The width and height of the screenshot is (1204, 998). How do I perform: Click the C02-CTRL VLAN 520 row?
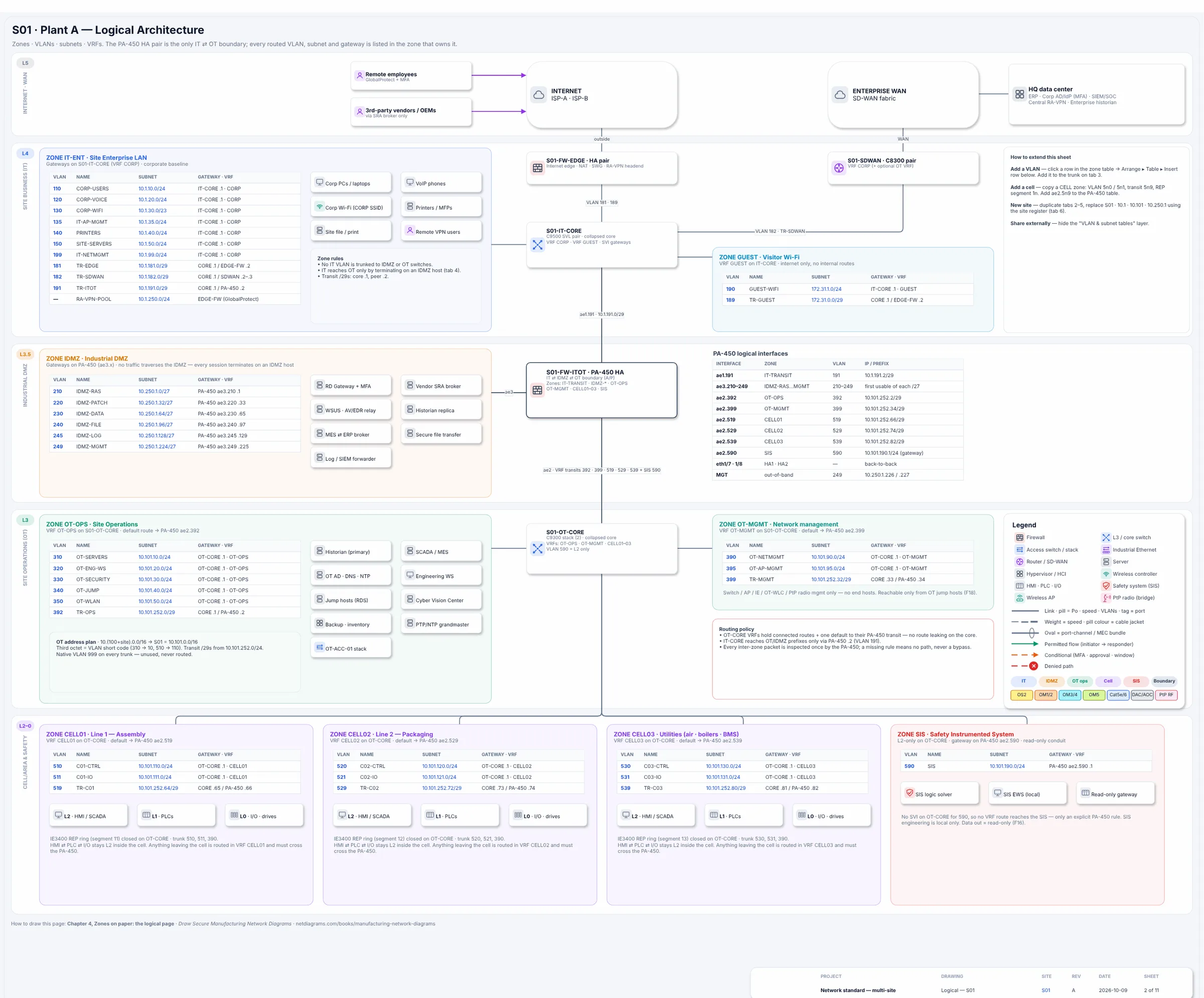pyautogui.click(x=459, y=766)
